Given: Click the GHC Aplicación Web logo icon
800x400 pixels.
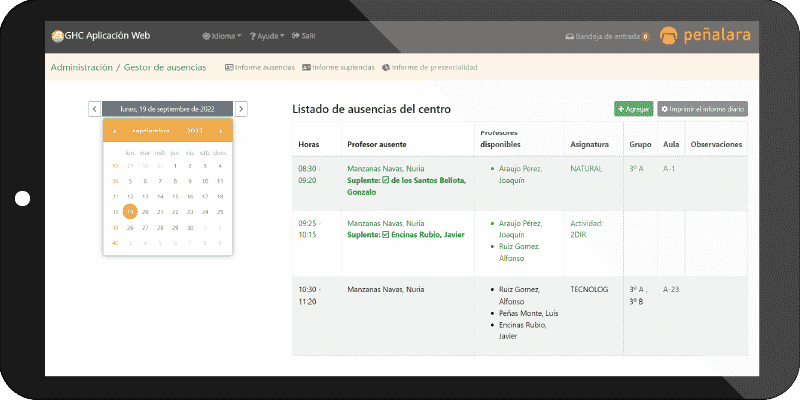Looking at the screenshot, I should pyautogui.click(x=57, y=36).
